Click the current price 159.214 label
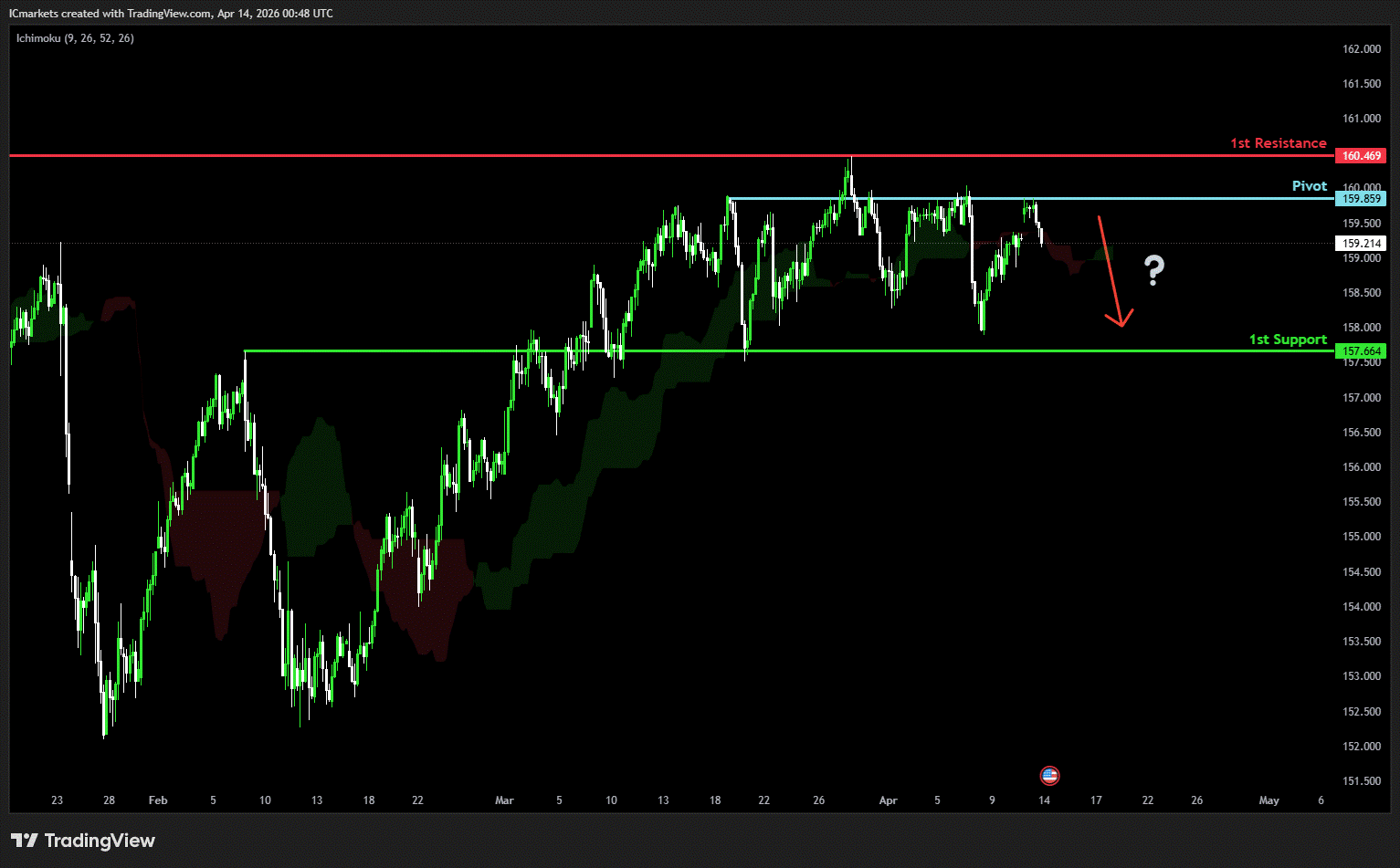Viewport: 1400px width, 868px height. (1360, 244)
